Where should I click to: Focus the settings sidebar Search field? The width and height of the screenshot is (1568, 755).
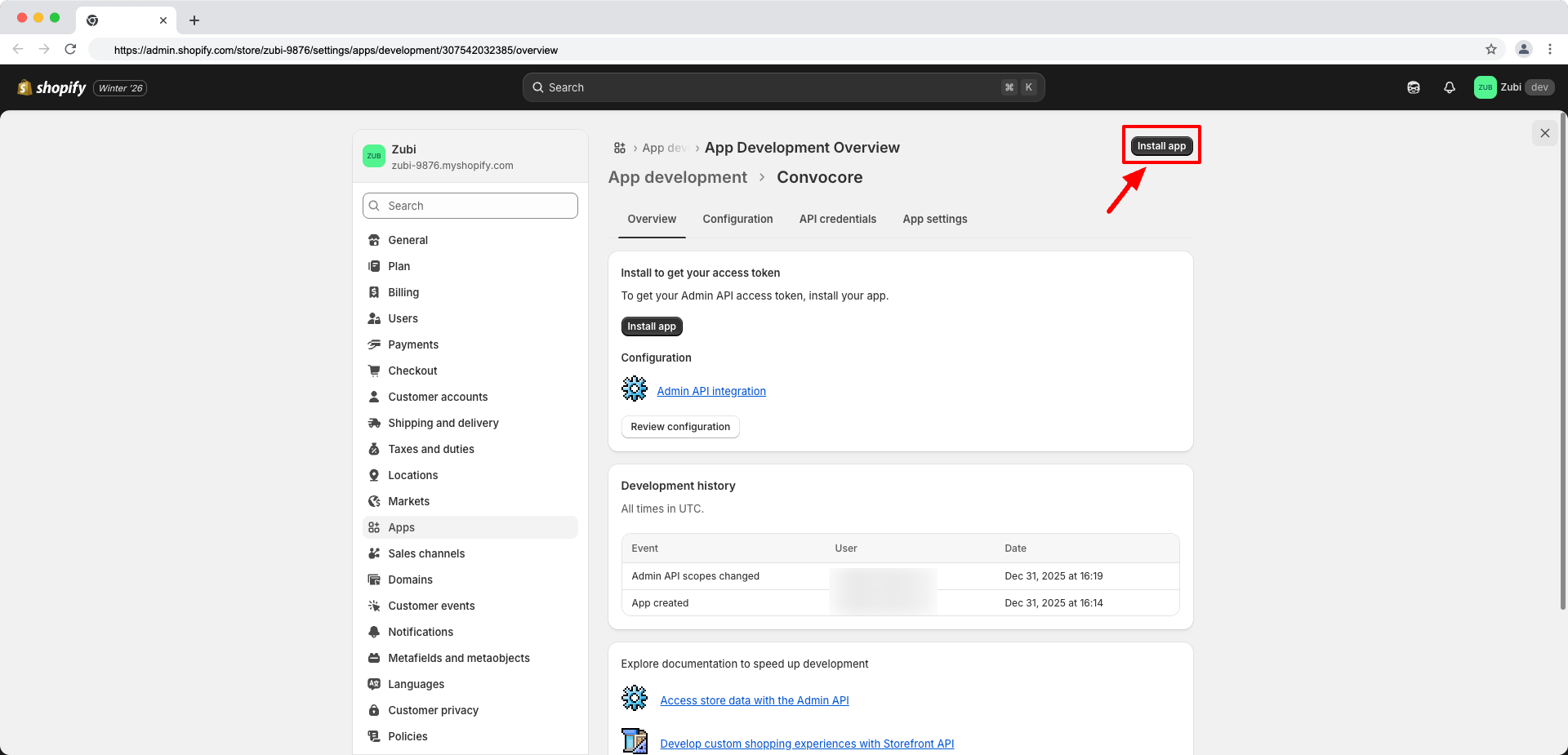(x=470, y=206)
